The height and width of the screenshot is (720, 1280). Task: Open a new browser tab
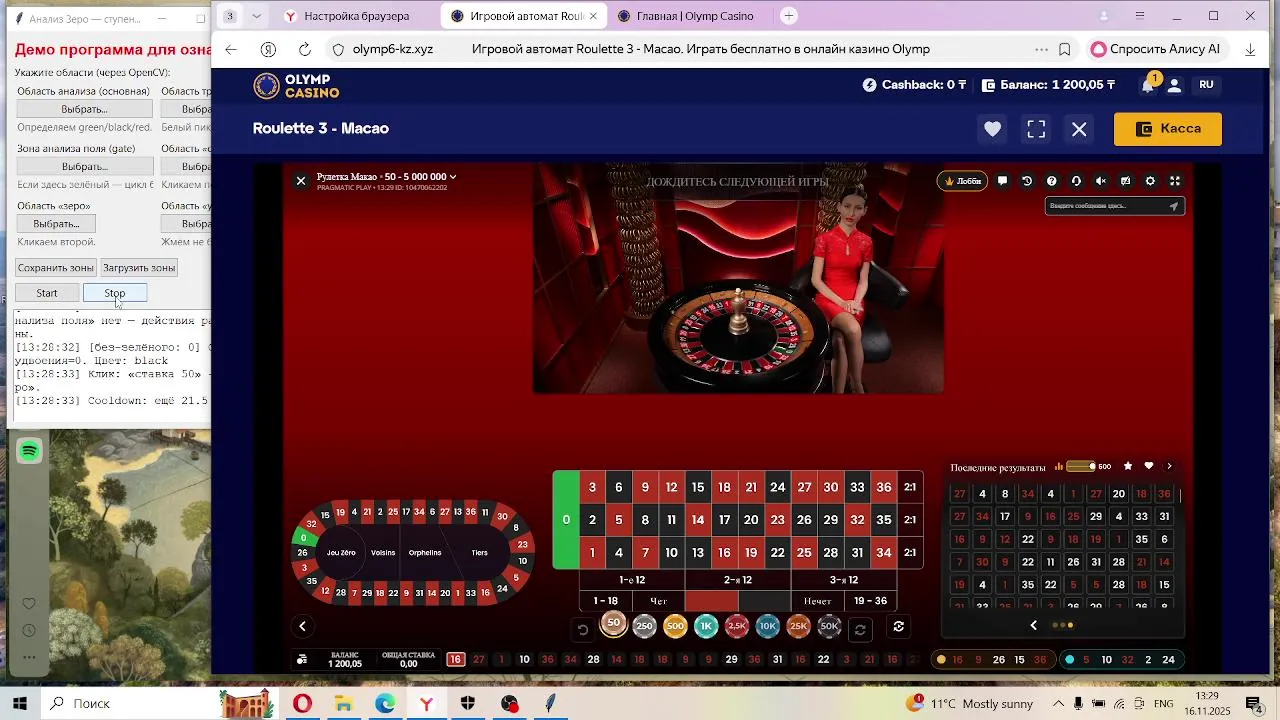click(x=789, y=16)
